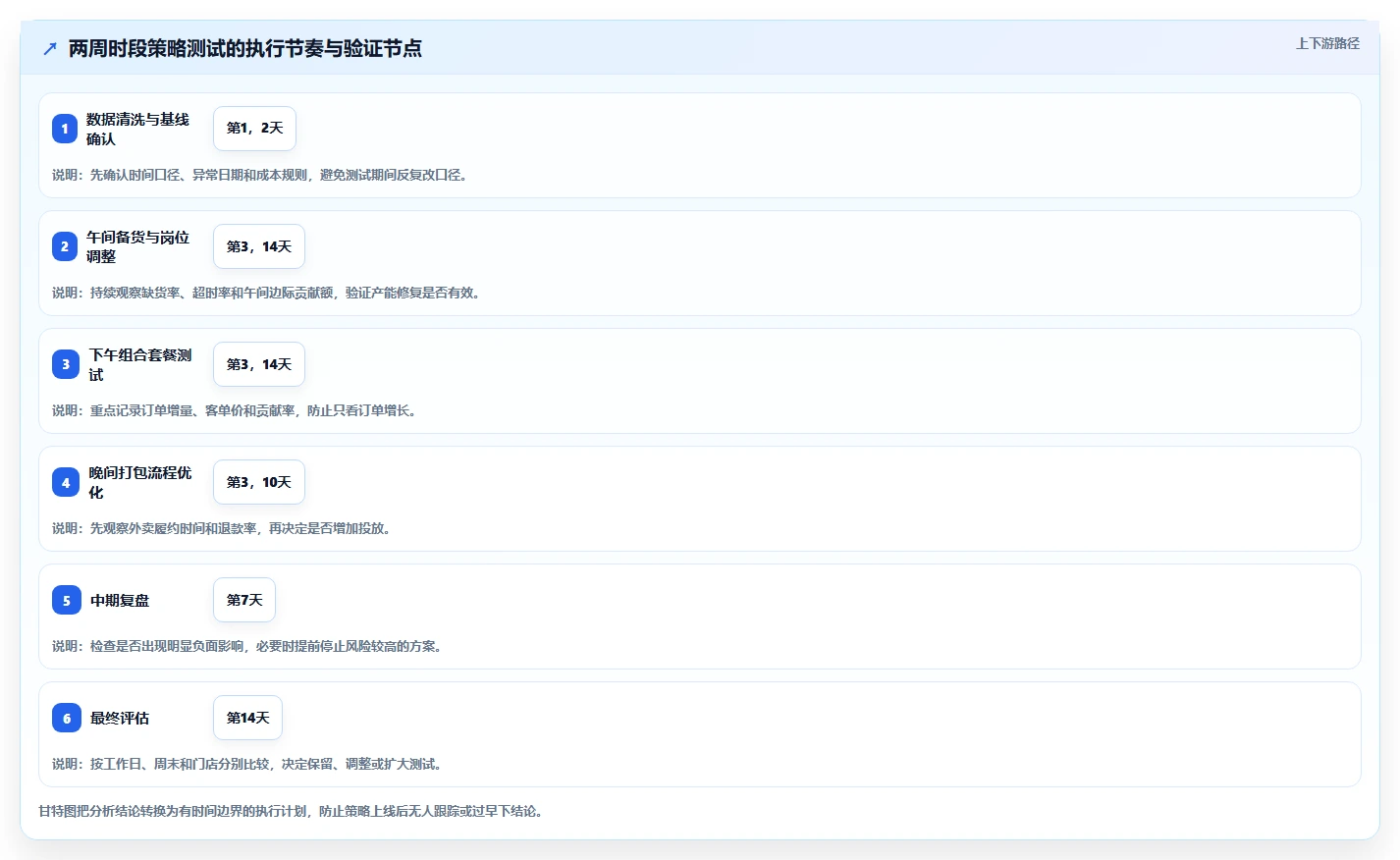Select step number 4 badge

66,482
